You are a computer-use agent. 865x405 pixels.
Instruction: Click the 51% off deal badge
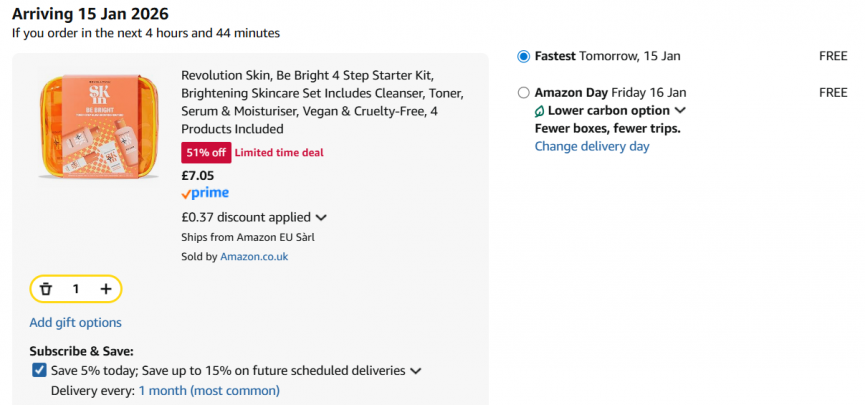[x=205, y=152]
